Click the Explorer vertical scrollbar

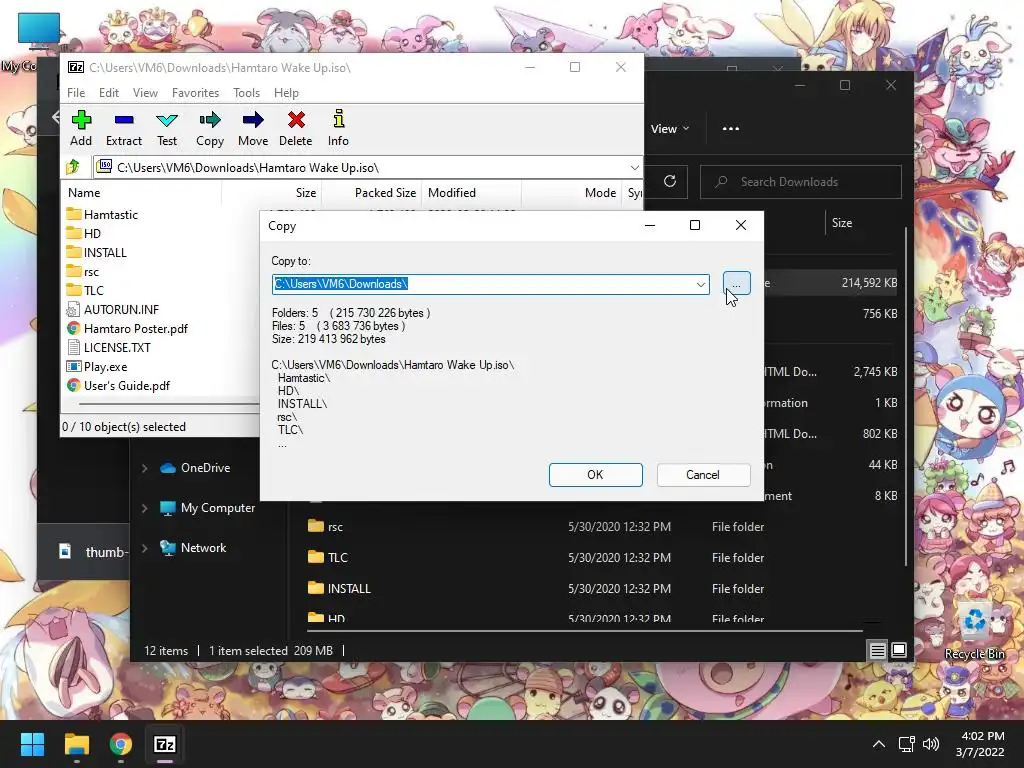(906, 396)
